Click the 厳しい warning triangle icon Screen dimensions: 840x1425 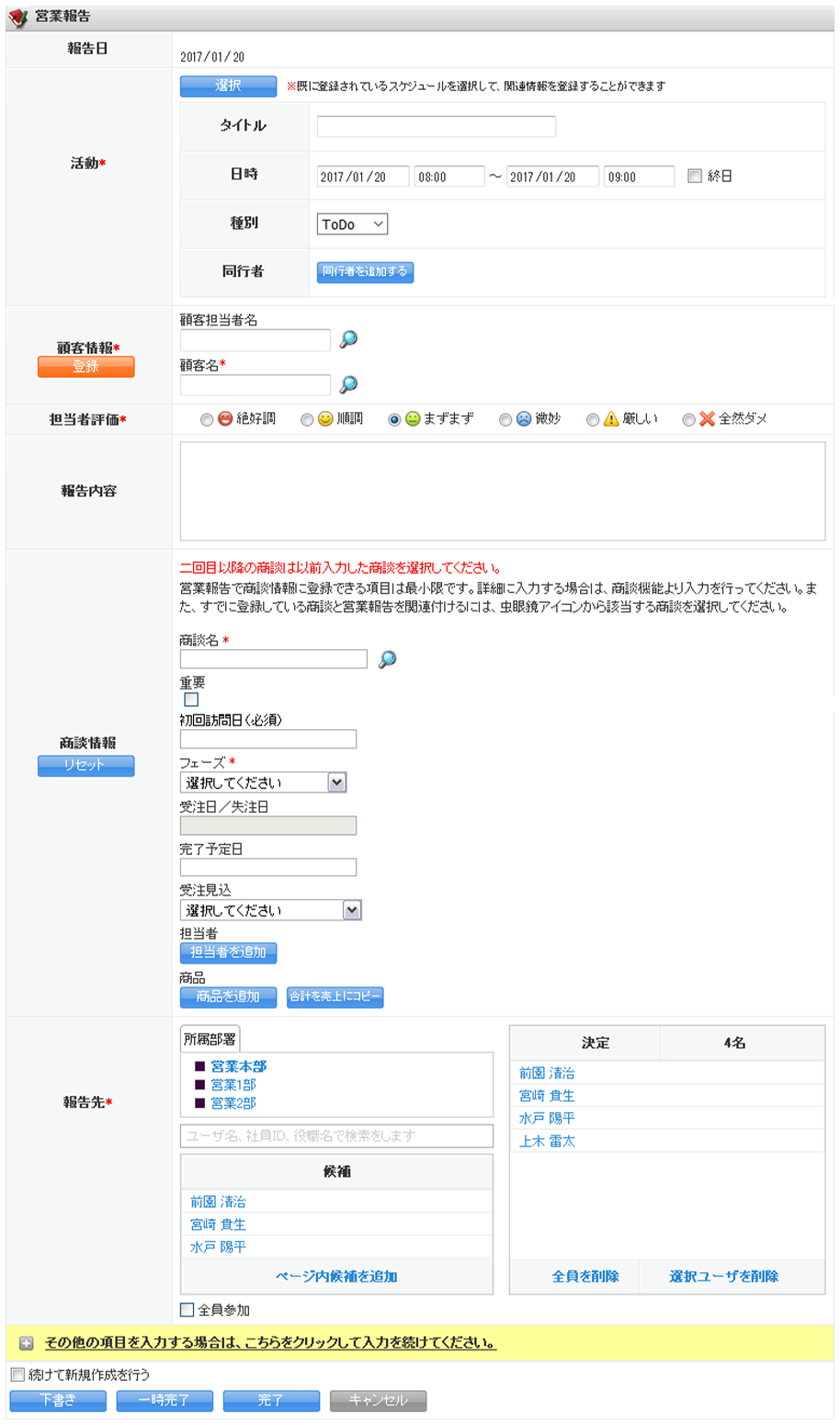611,419
